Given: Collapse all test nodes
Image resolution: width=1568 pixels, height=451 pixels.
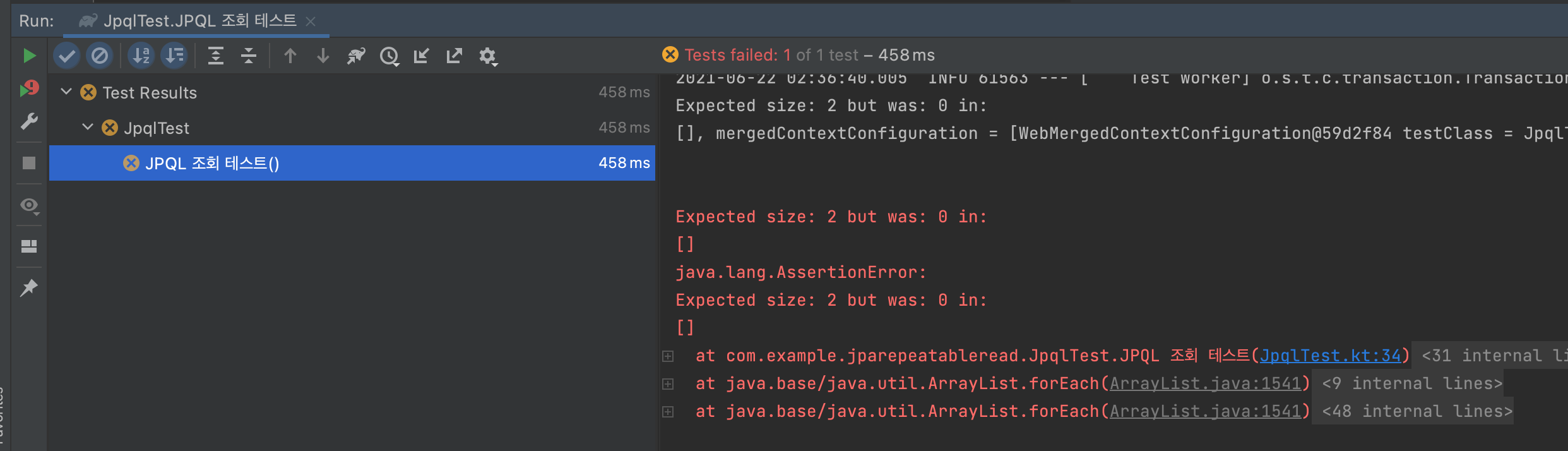Looking at the screenshot, I should pos(249,56).
